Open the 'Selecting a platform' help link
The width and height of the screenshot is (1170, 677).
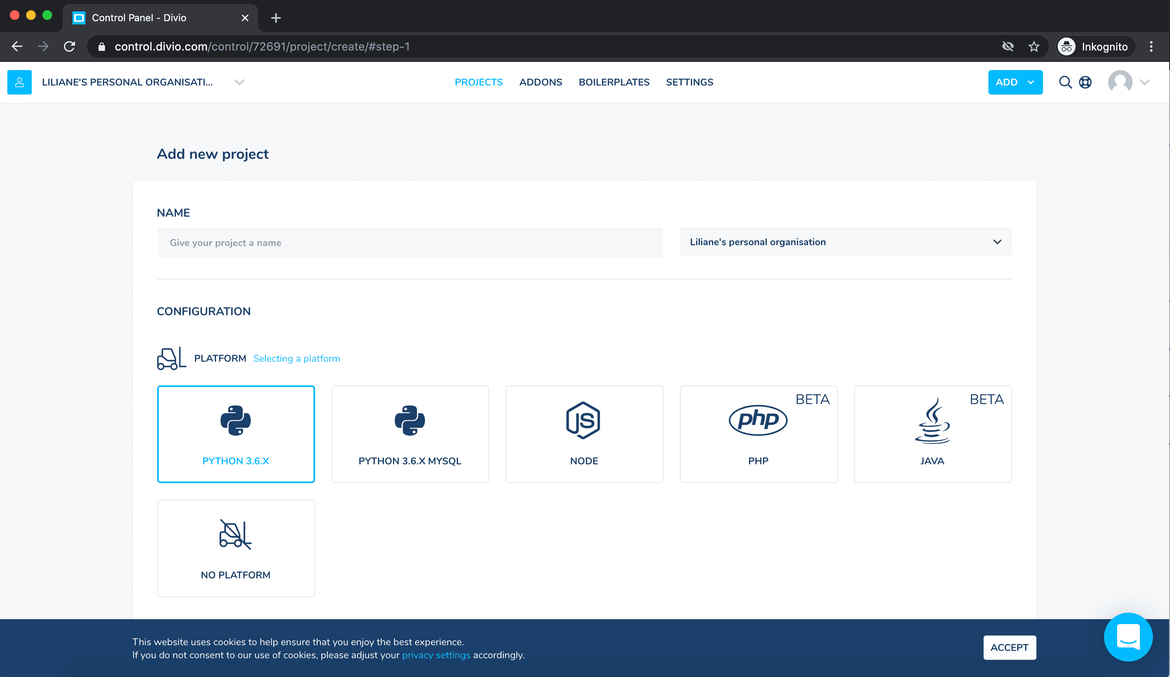[296, 358]
